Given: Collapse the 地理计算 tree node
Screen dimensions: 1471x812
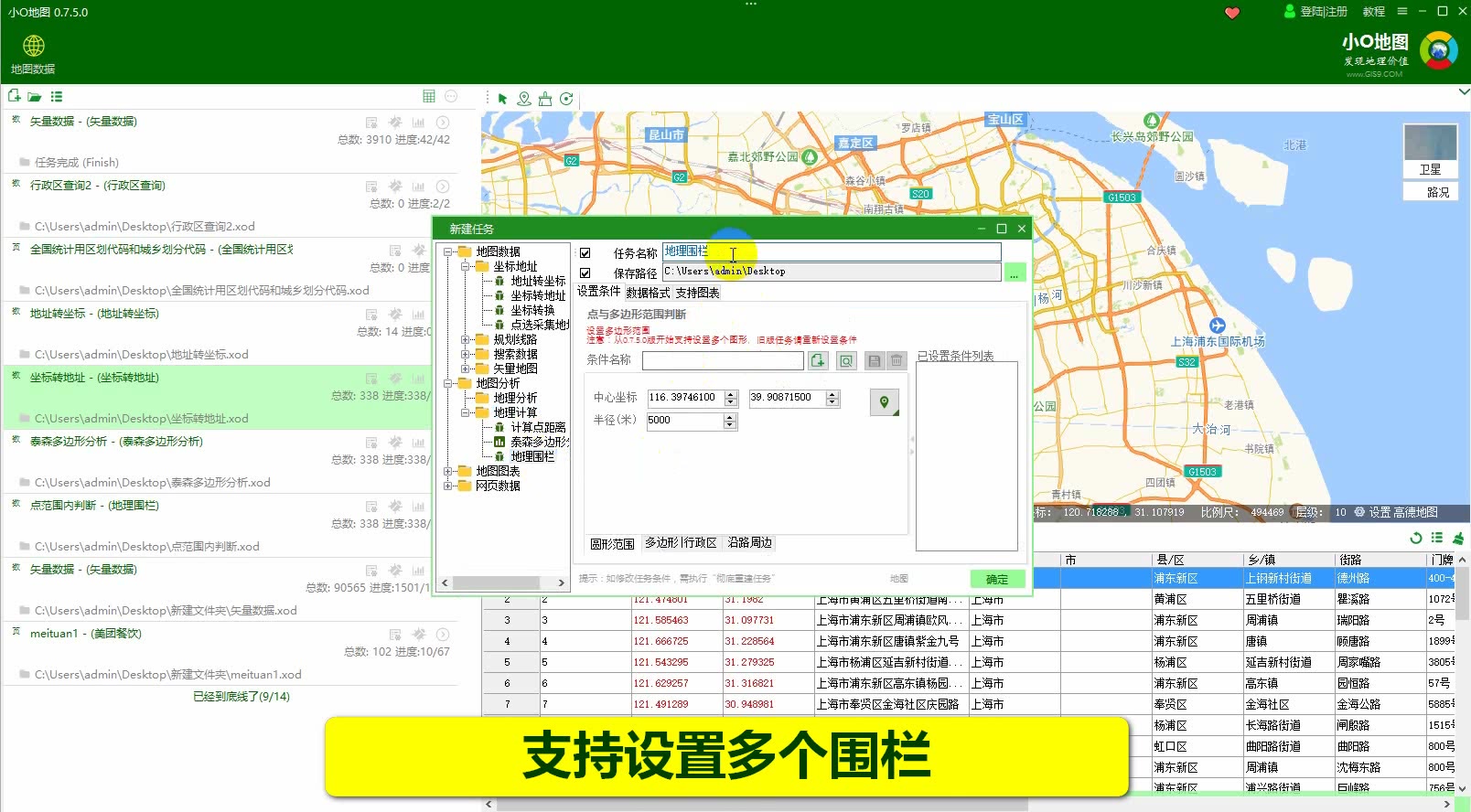Looking at the screenshot, I should click(x=466, y=412).
